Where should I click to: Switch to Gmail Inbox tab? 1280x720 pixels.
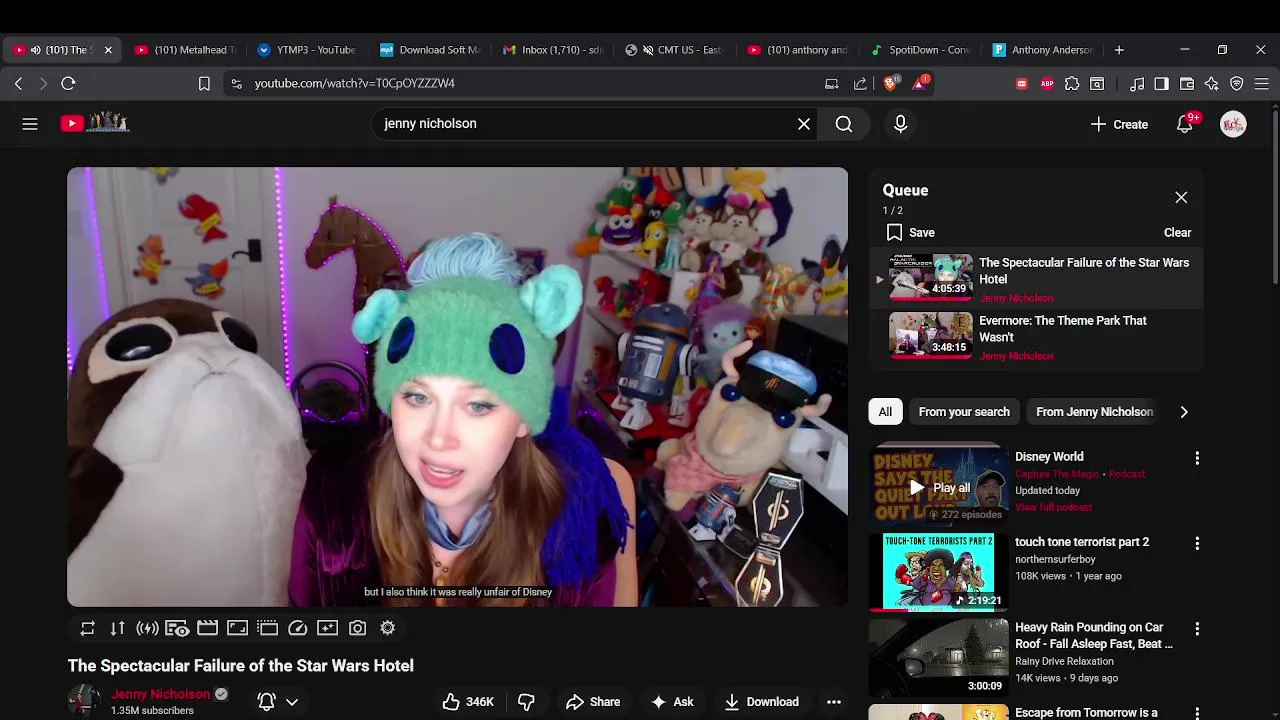pos(553,50)
